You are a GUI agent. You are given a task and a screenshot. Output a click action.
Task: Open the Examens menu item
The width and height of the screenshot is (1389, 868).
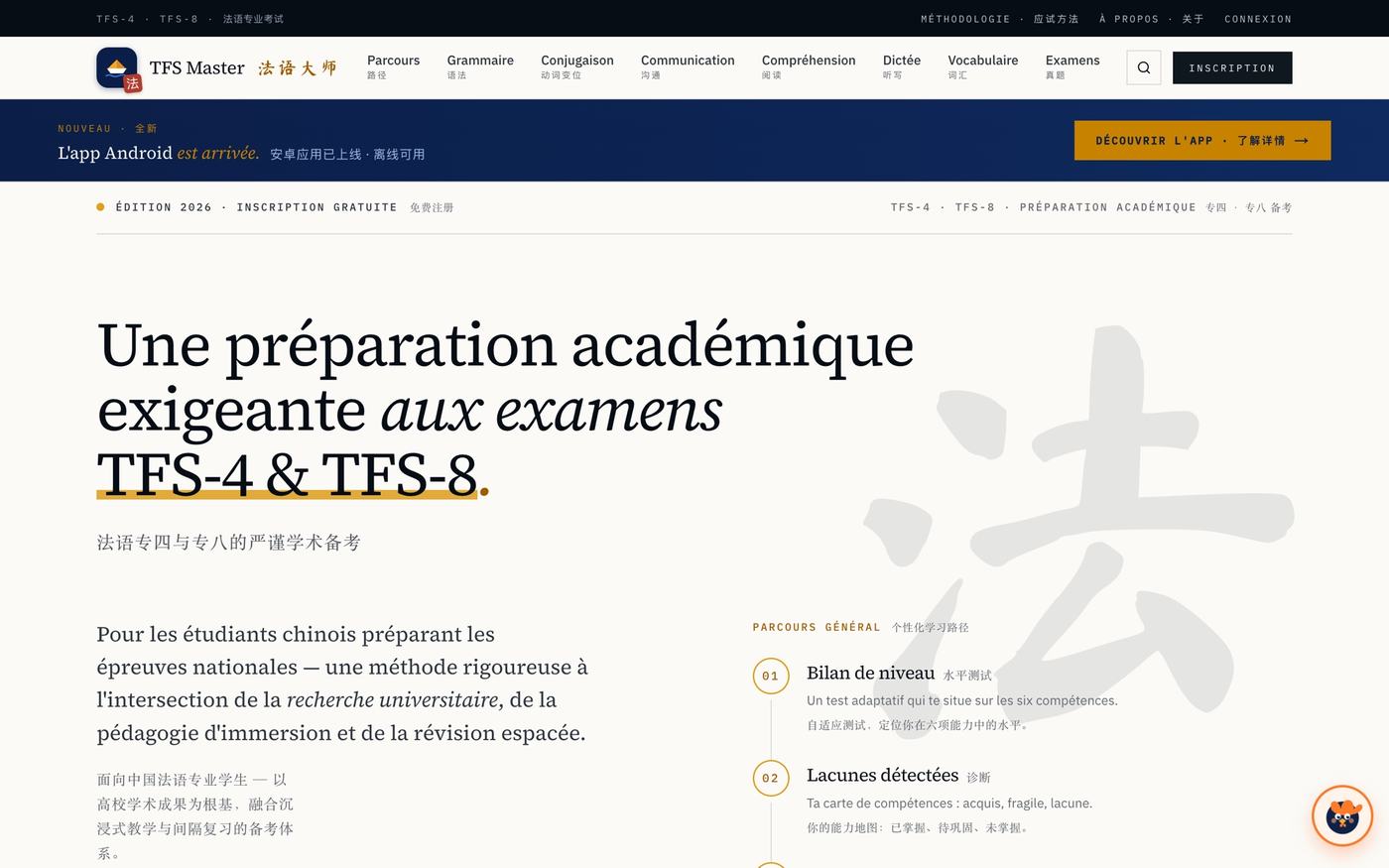point(1073,66)
